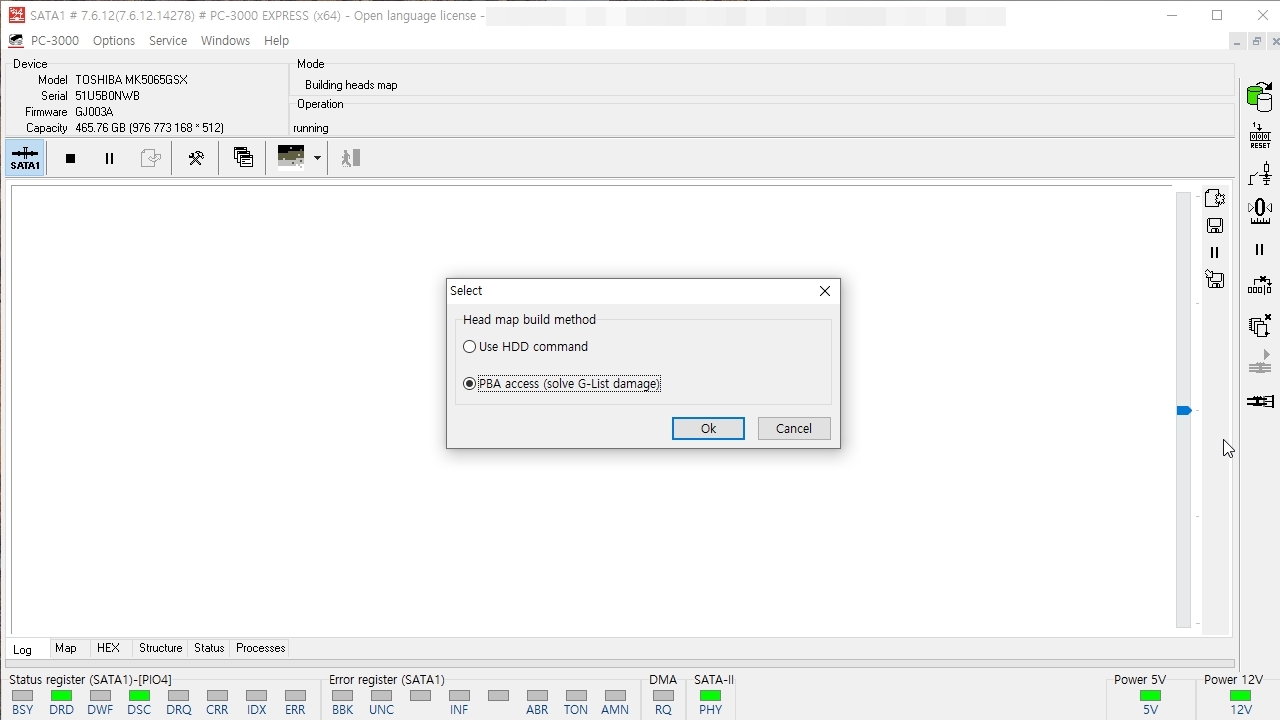Maximize the main application window
Viewport: 1280px width, 720px height.
(1217, 15)
